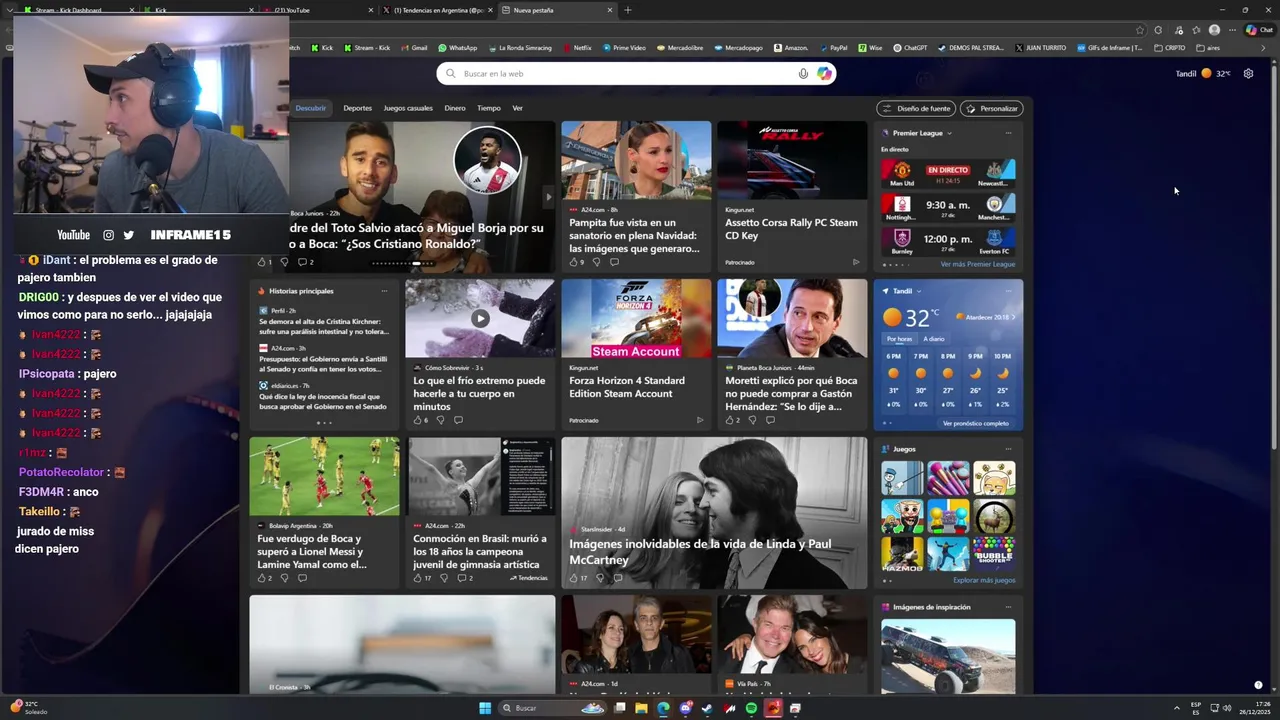
Task: Open the monster truck inspiration image
Action: (948, 656)
